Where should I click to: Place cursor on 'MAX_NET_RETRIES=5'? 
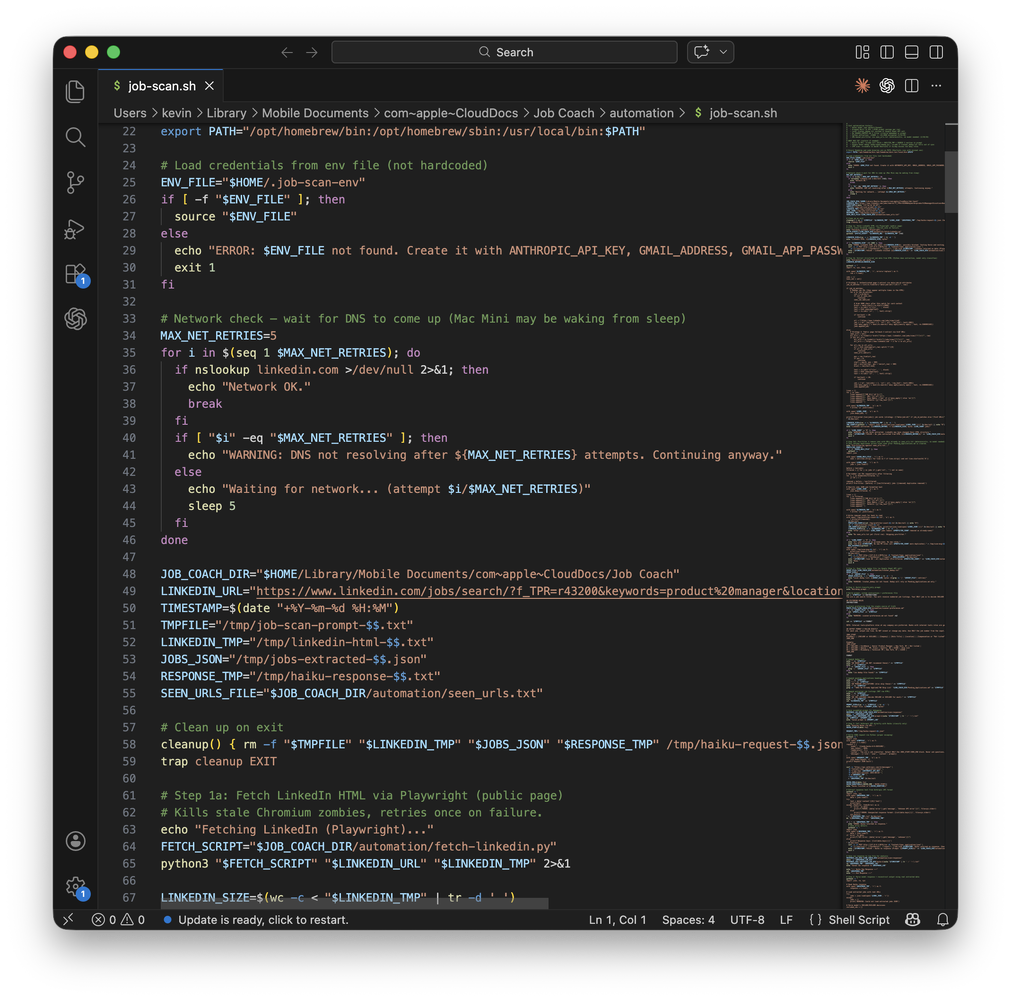coord(219,335)
